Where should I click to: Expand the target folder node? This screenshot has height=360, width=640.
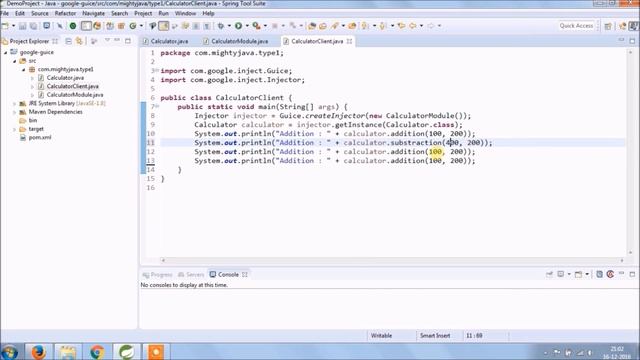15,129
